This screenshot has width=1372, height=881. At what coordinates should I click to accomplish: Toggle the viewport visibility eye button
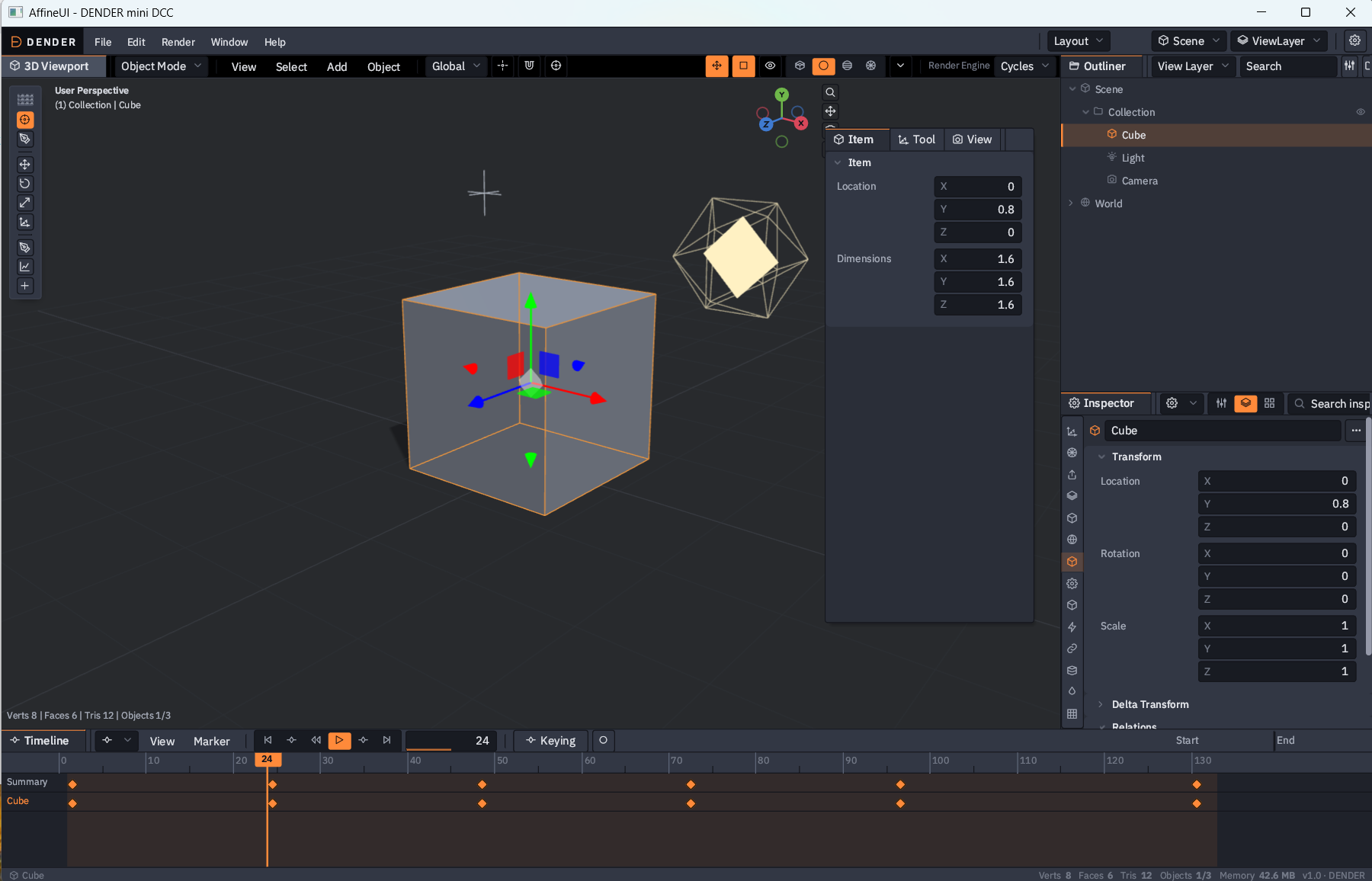(x=770, y=66)
